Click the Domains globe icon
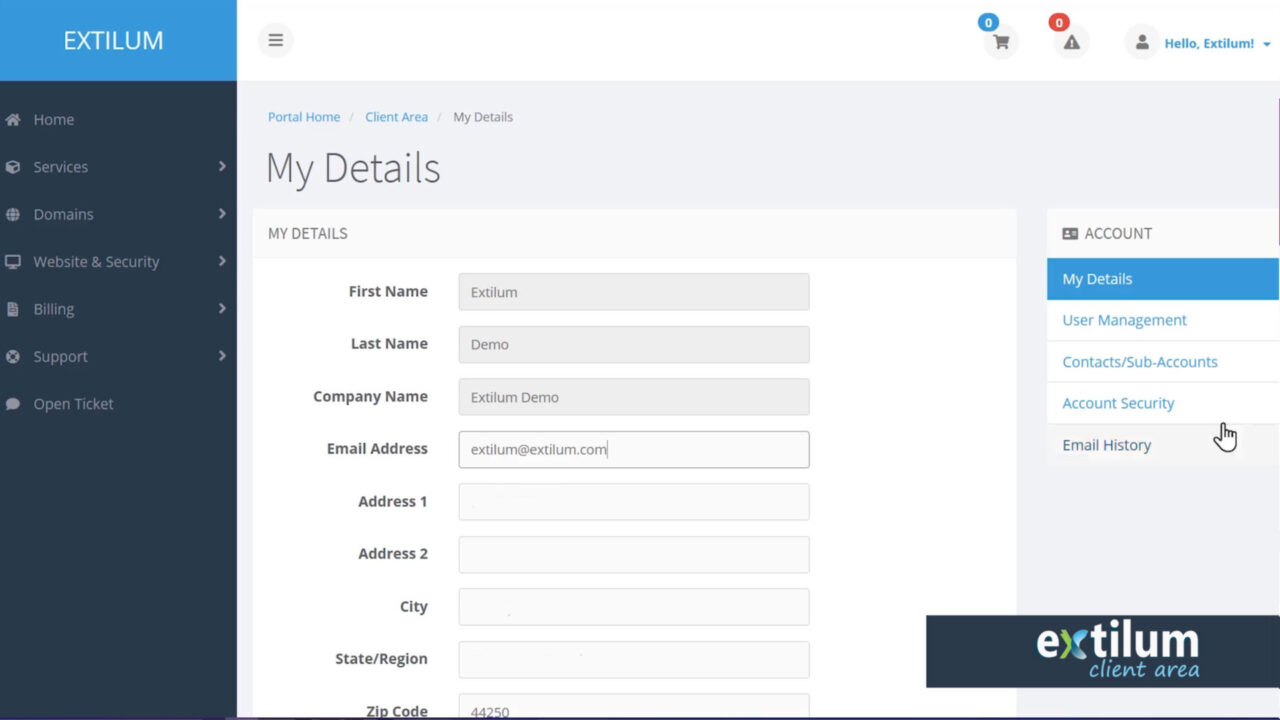The width and height of the screenshot is (1280, 720). tap(13, 214)
